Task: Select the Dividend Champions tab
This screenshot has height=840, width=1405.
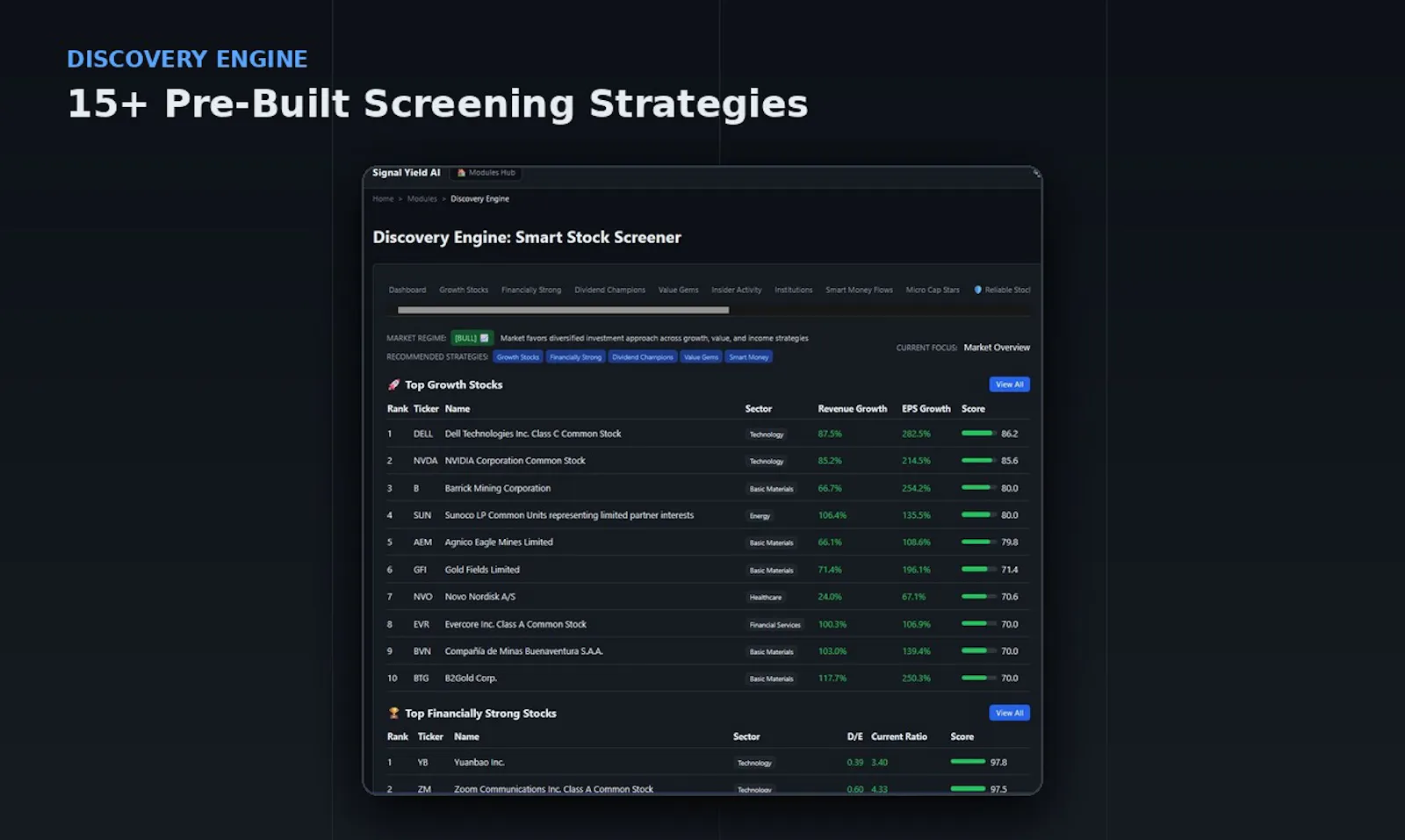Action: (609, 290)
